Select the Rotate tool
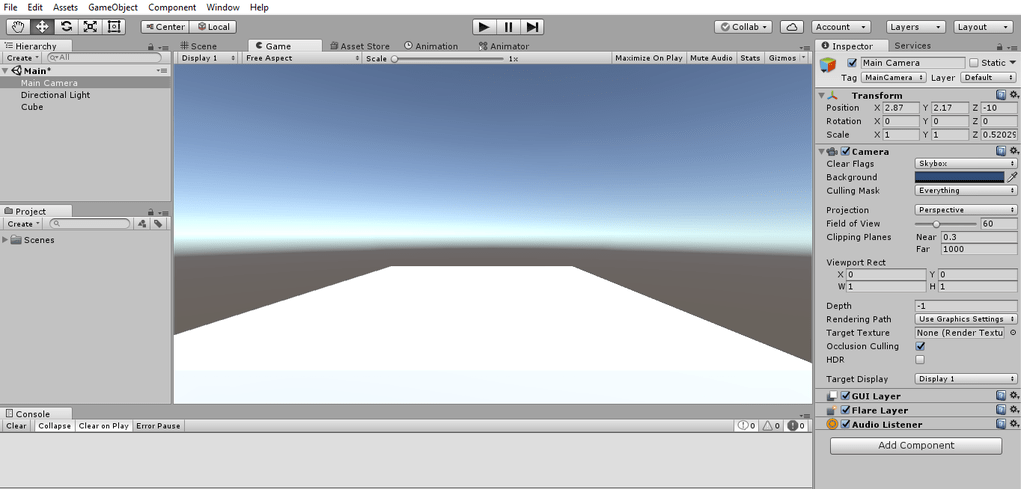Viewport: 1021px width, 489px height. coord(66,27)
